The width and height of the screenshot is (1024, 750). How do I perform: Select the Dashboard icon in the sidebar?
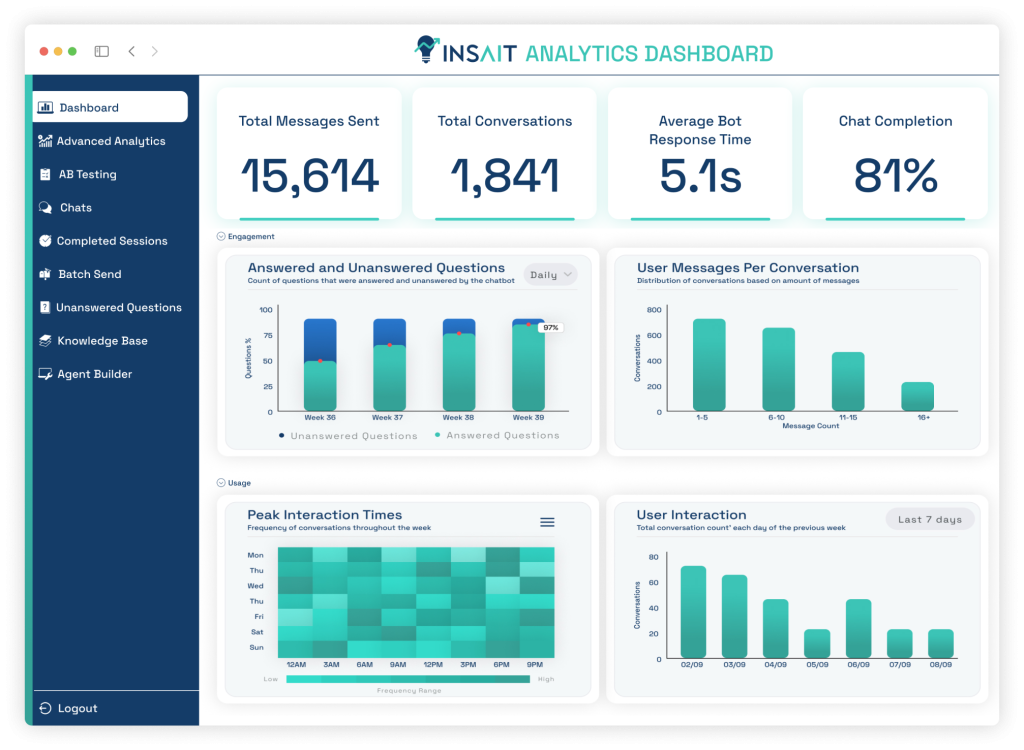pos(47,106)
